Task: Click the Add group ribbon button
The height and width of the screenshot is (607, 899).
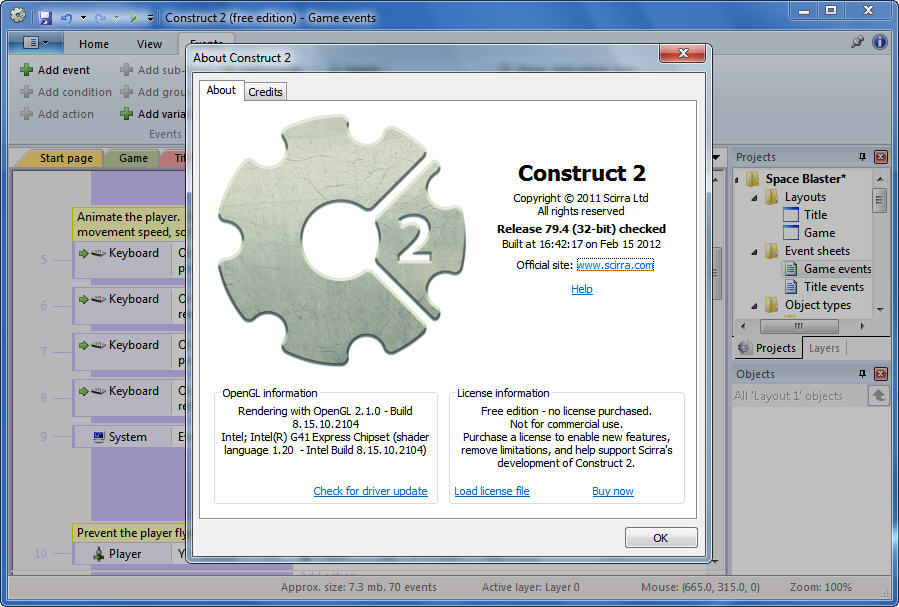Action: 153,92
